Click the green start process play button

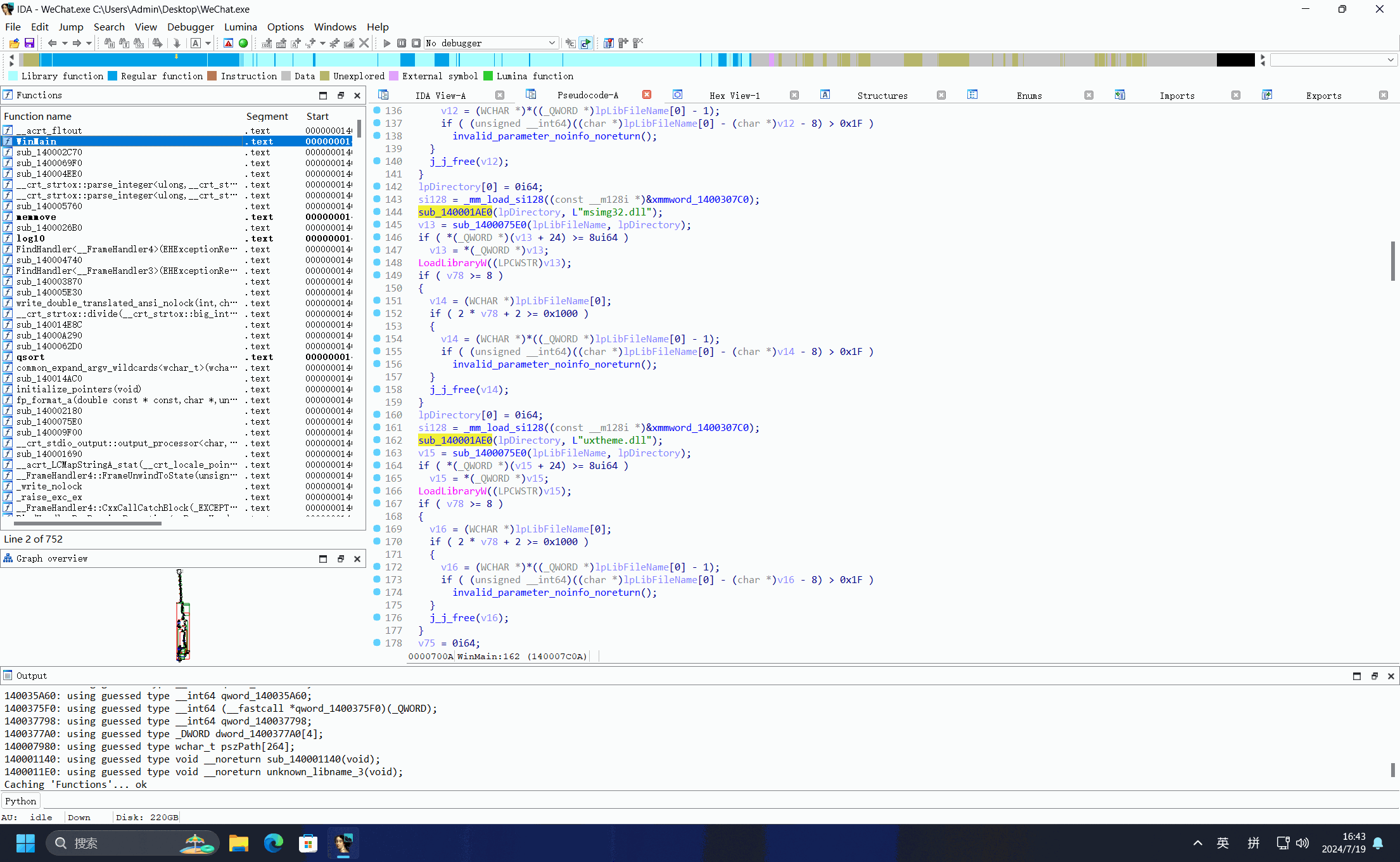click(x=386, y=43)
